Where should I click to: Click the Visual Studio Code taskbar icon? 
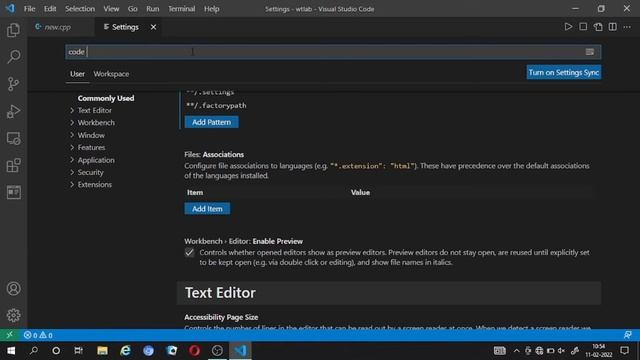240,351
